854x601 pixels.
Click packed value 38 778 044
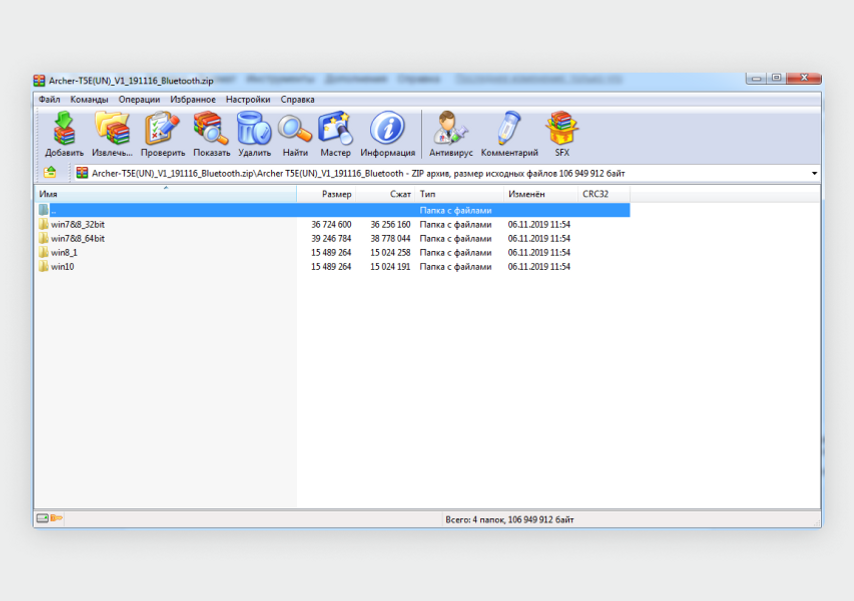(x=391, y=239)
